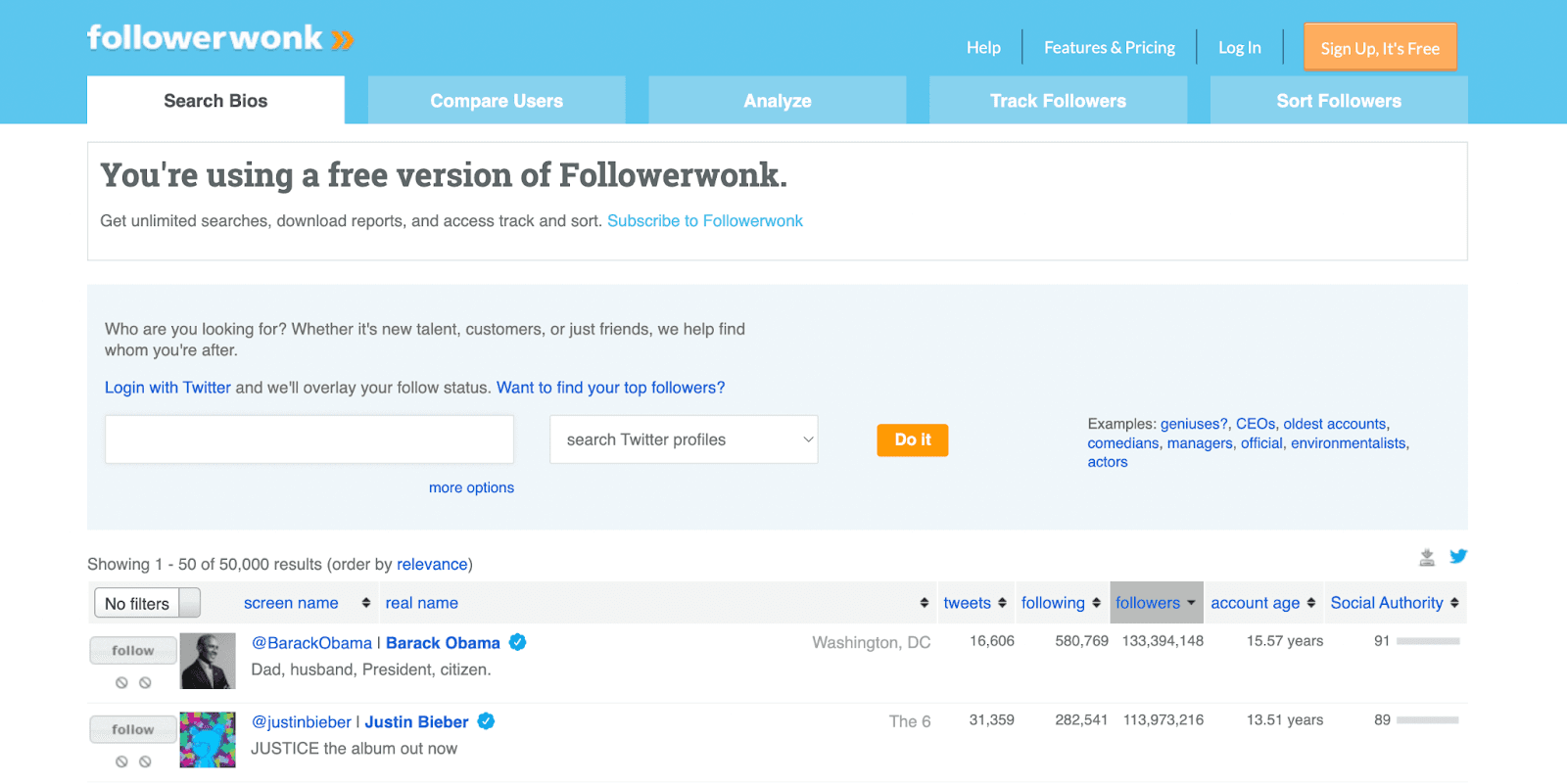Viewport: 1567px width, 784px height.
Task: Click the following column sort arrows
Action: 1096,603
